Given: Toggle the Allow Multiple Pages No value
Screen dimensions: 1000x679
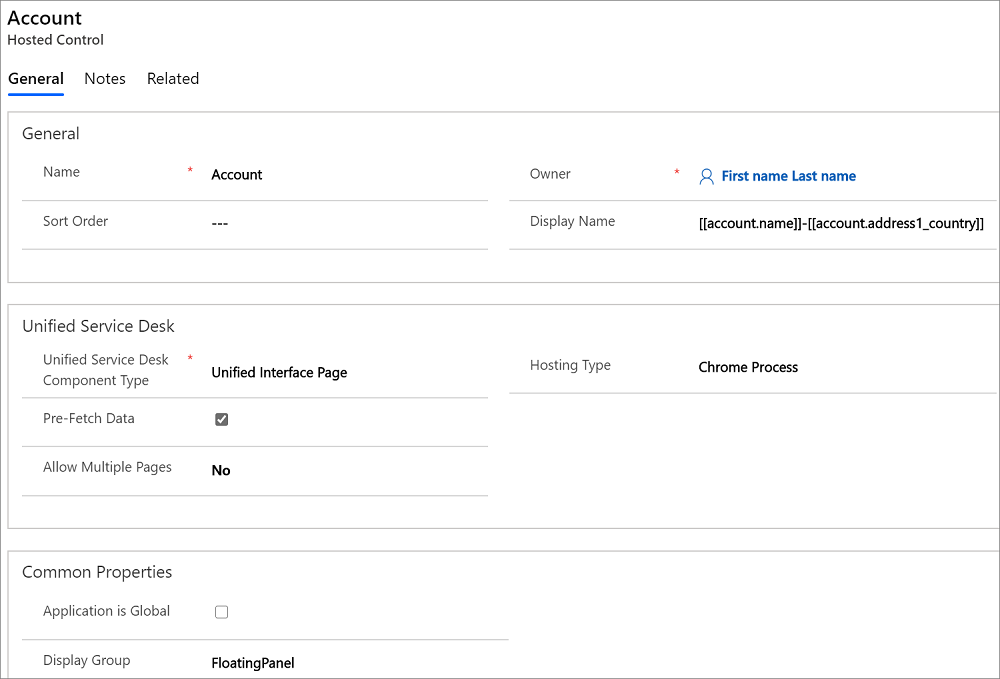Looking at the screenshot, I should click(x=221, y=471).
